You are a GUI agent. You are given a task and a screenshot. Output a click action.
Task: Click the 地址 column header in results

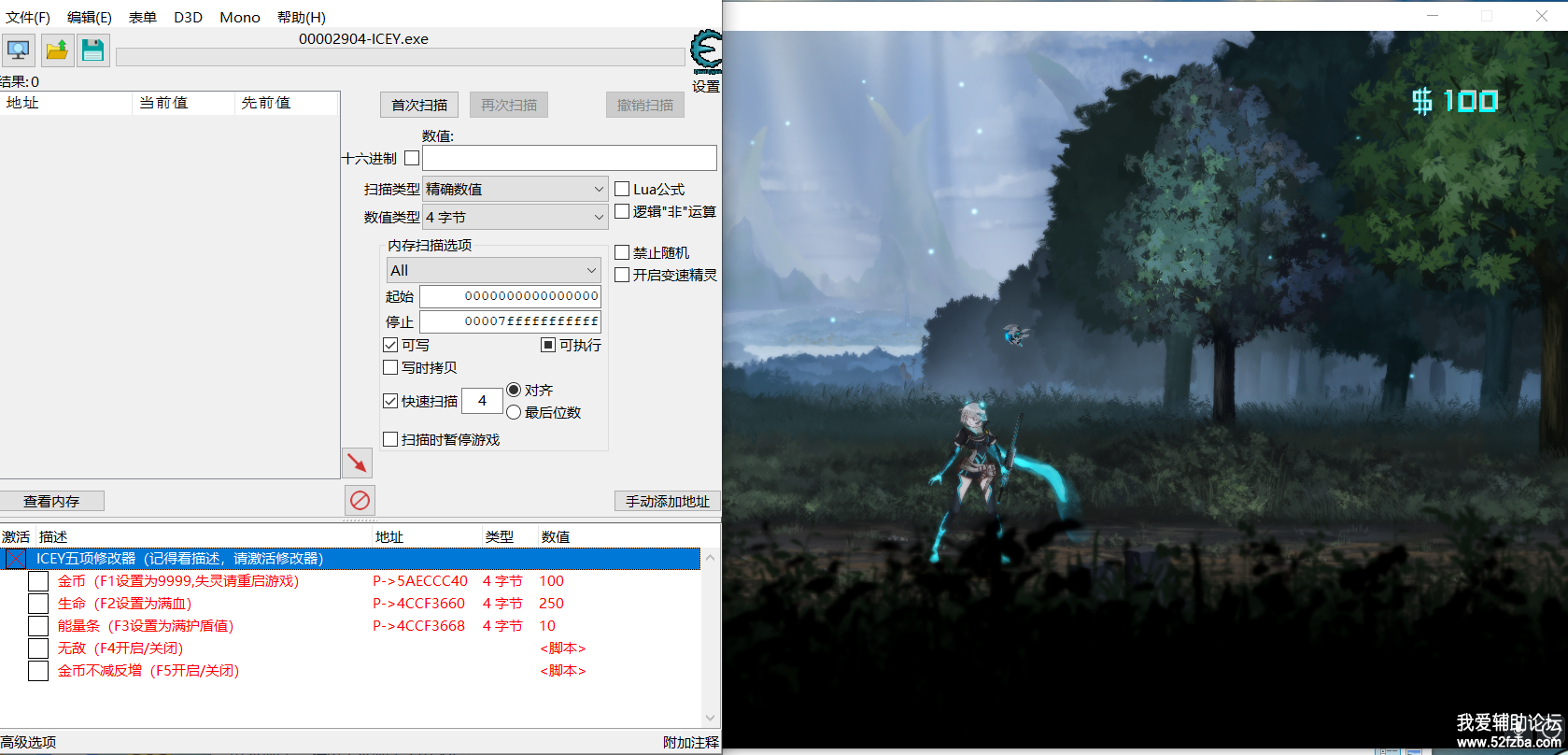tap(66, 103)
